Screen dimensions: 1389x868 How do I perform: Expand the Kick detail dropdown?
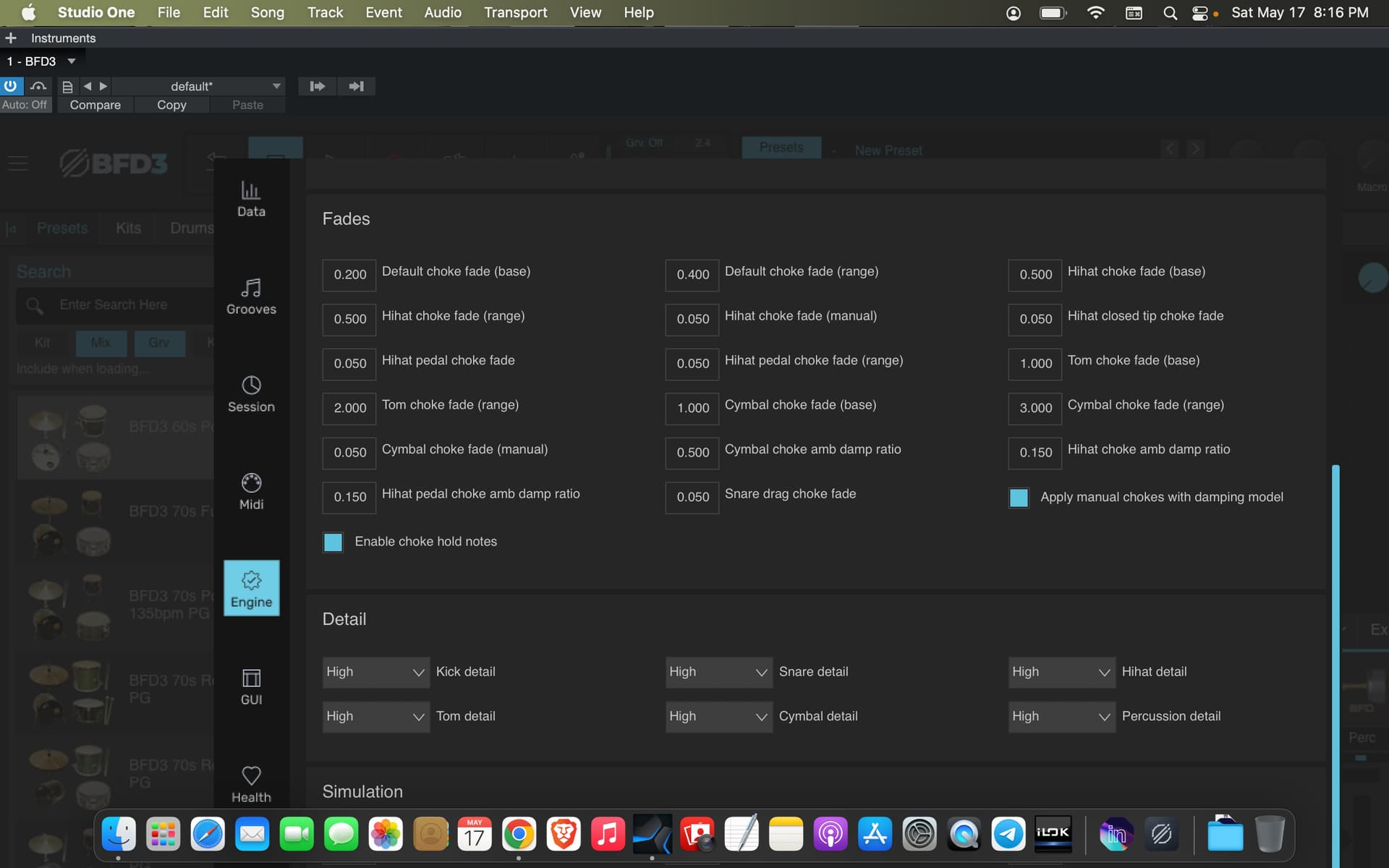[376, 672]
